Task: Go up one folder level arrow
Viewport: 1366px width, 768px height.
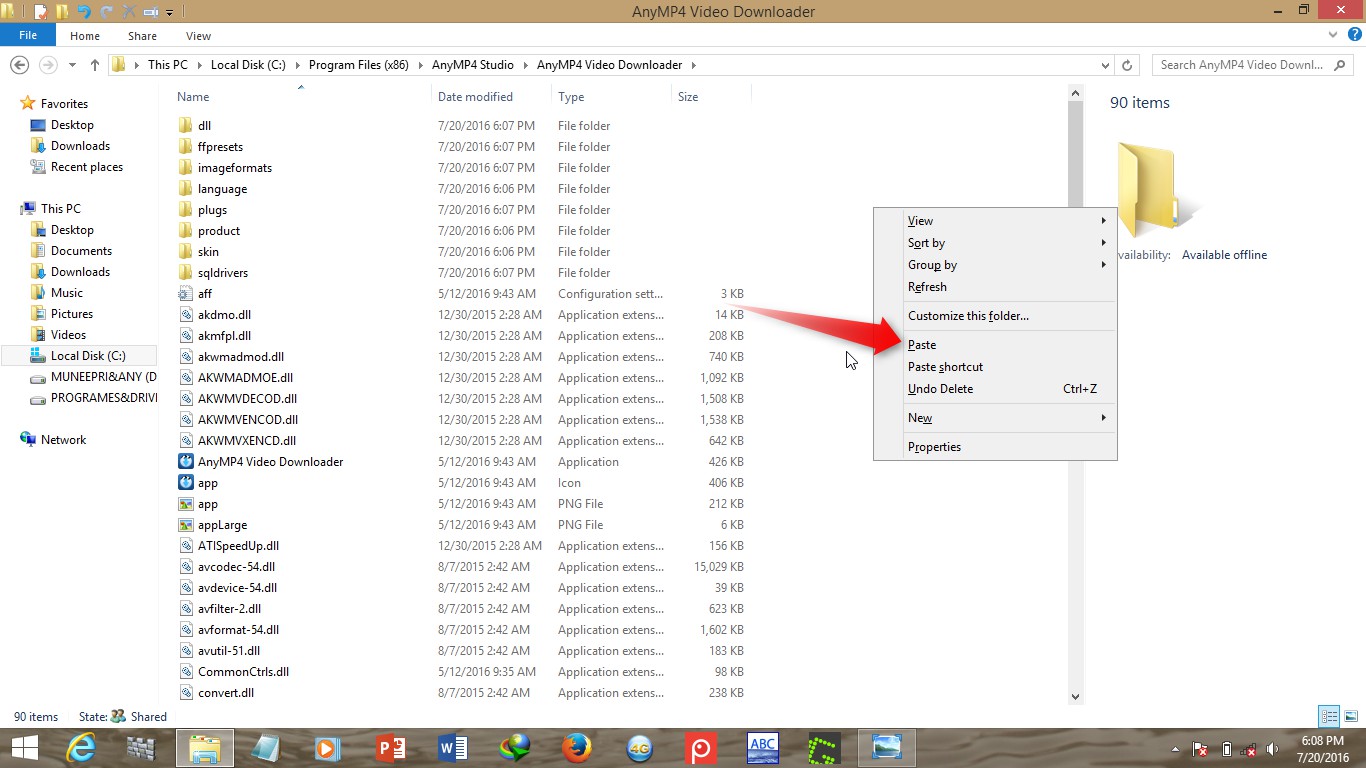Action: 94,65
